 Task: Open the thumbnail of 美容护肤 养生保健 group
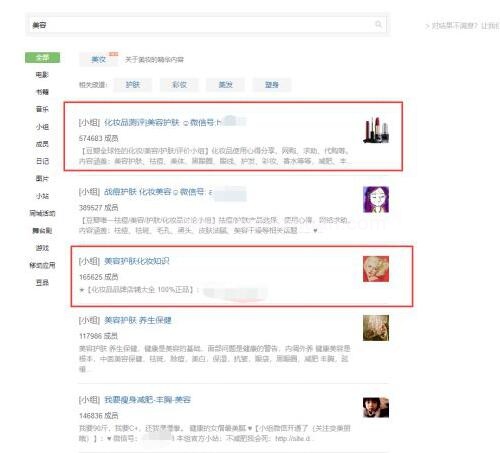coord(376,328)
